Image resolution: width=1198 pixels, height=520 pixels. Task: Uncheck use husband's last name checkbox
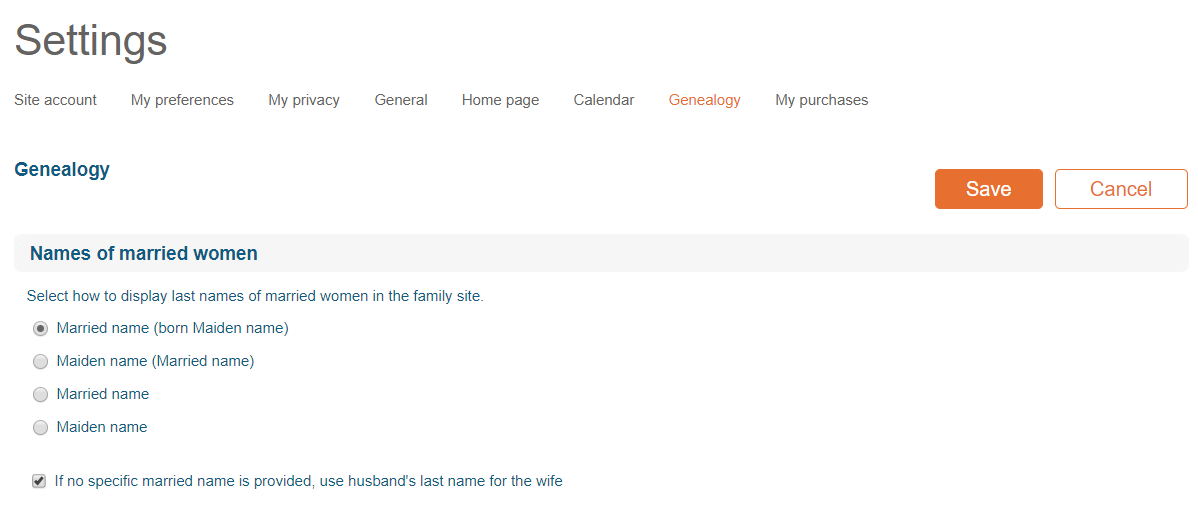pos(39,481)
